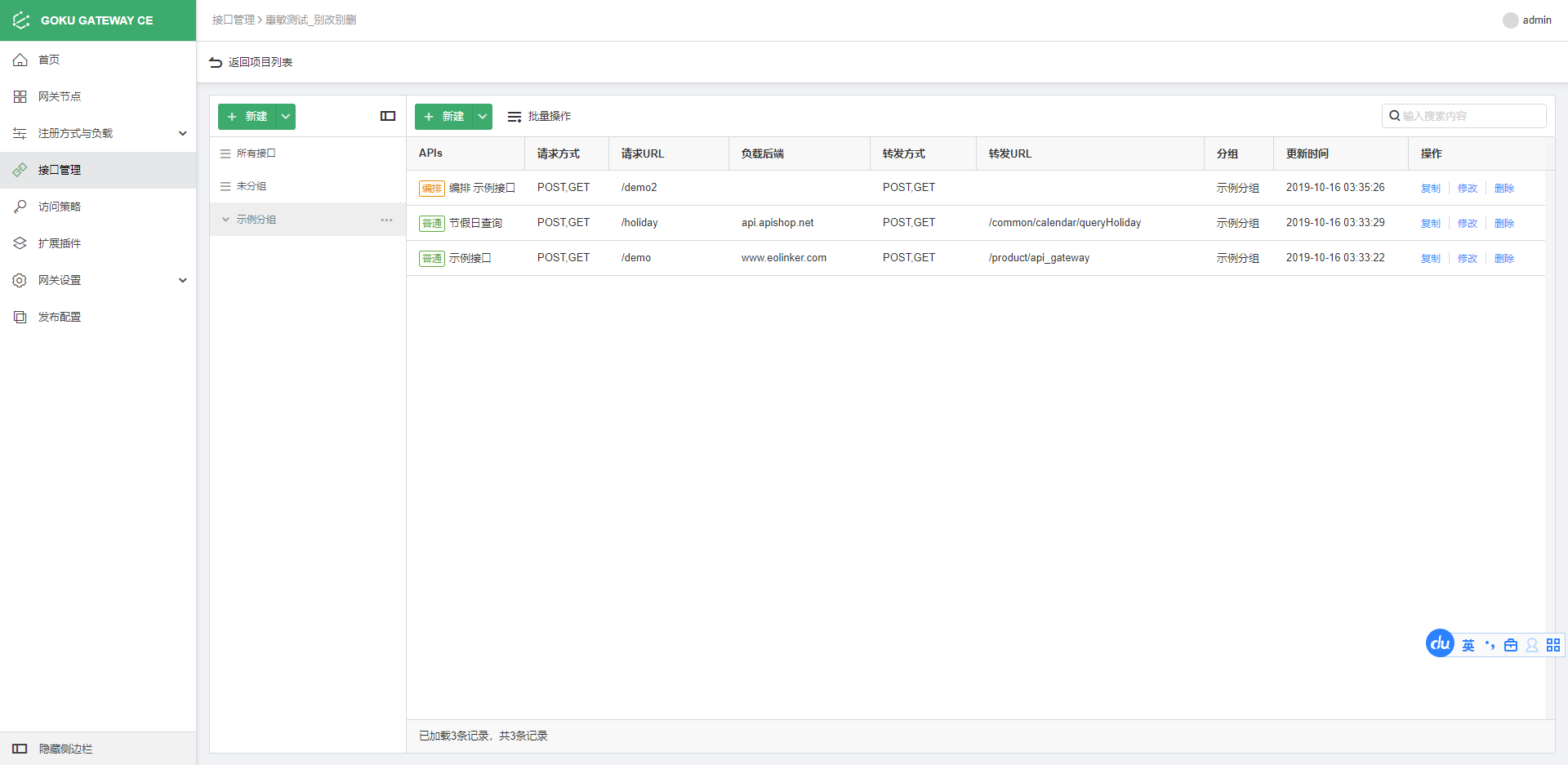Click the 注册方式与负载 sidebar icon

[20, 133]
